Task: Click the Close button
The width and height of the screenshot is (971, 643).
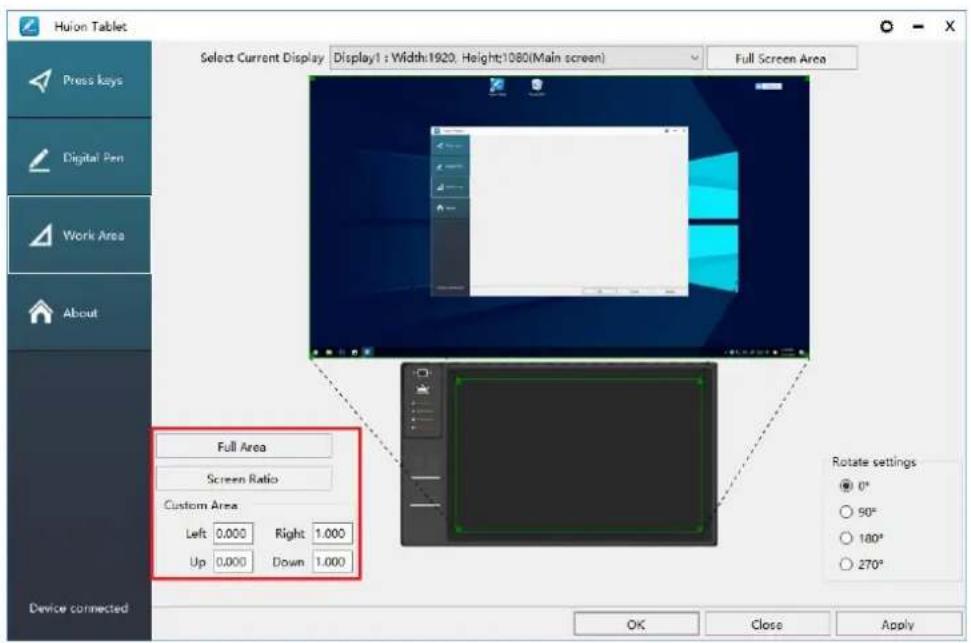Action: tap(767, 624)
